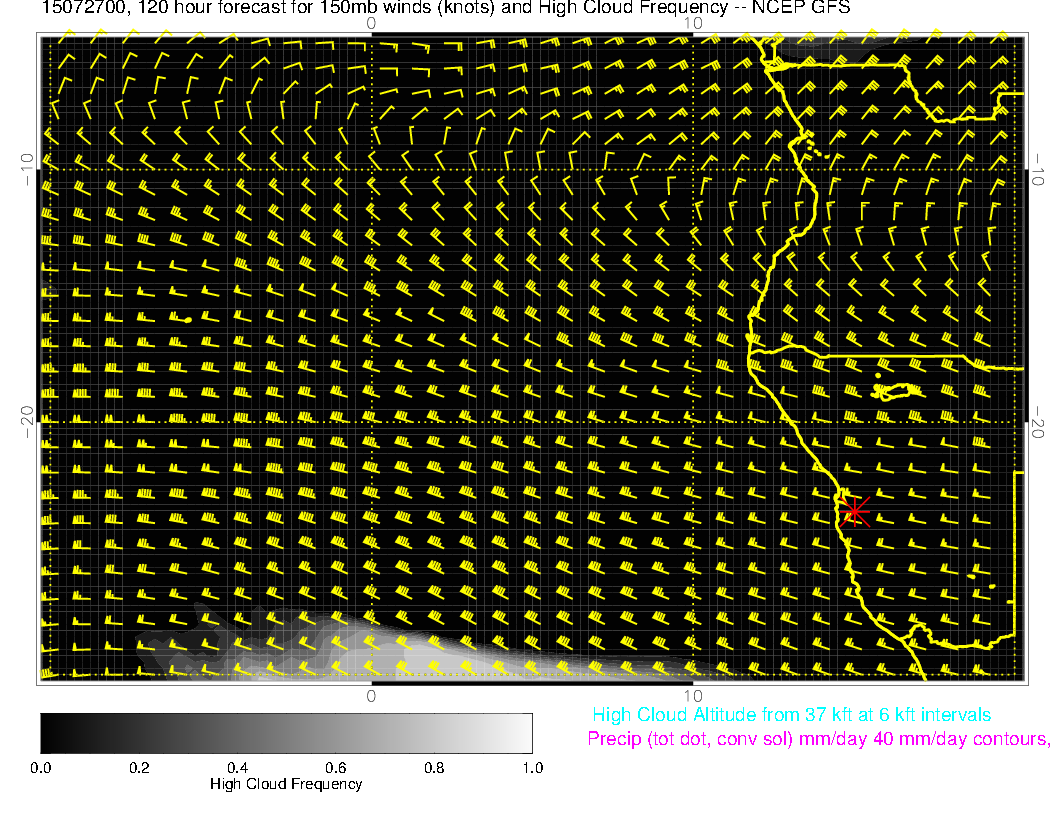Click the magenta Precip contour legend text
This screenshot has height=816, width=1056.
(818, 740)
